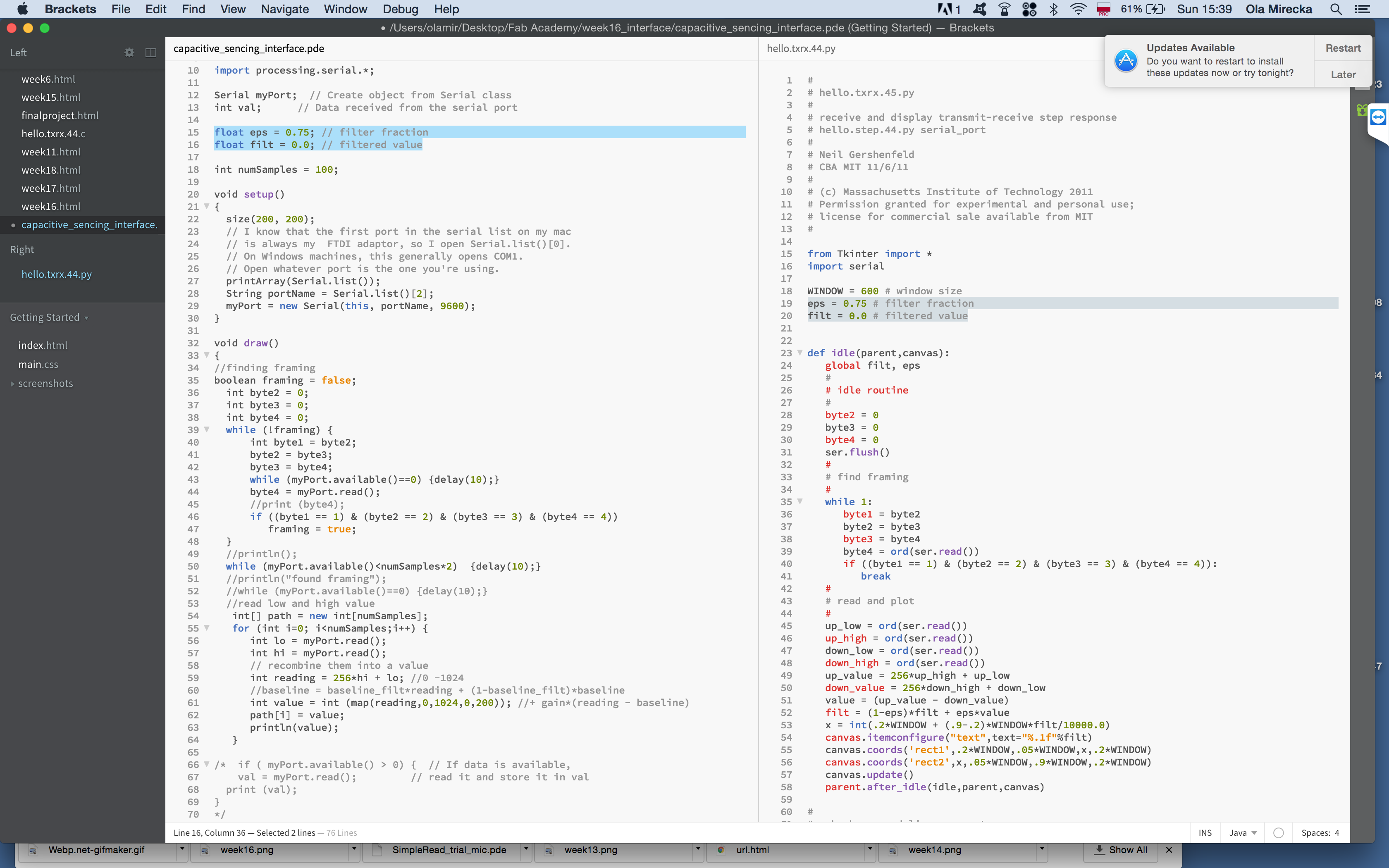1389x868 pixels.
Task: Open the Debug menu
Action: coord(400,9)
